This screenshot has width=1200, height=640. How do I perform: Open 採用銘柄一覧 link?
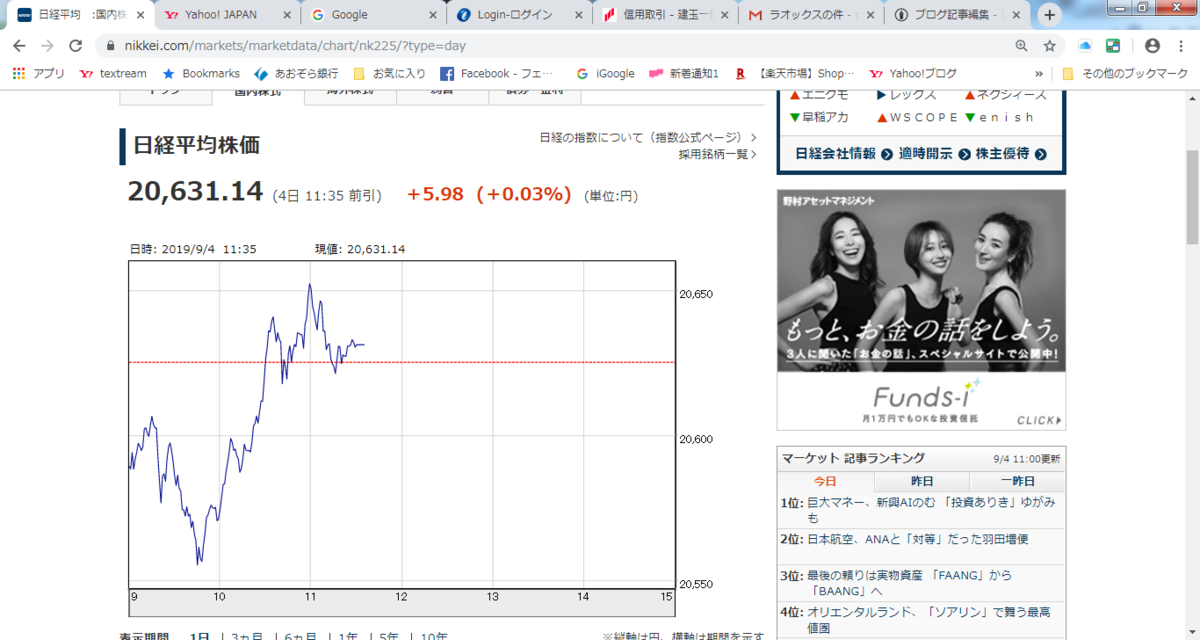[717, 154]
